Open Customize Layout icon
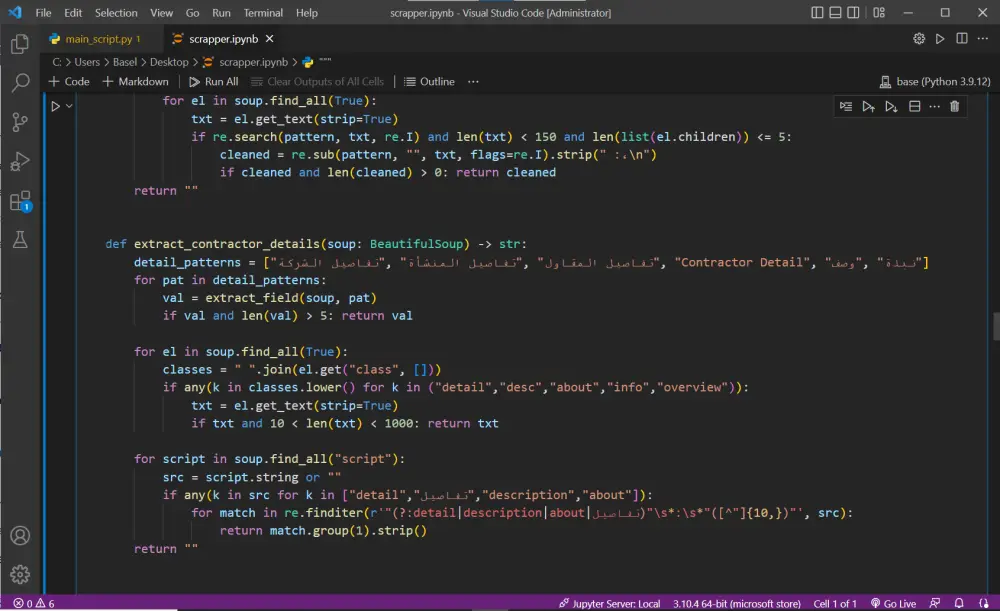Screen dimensions: 1000x611 tap(879, 13)
